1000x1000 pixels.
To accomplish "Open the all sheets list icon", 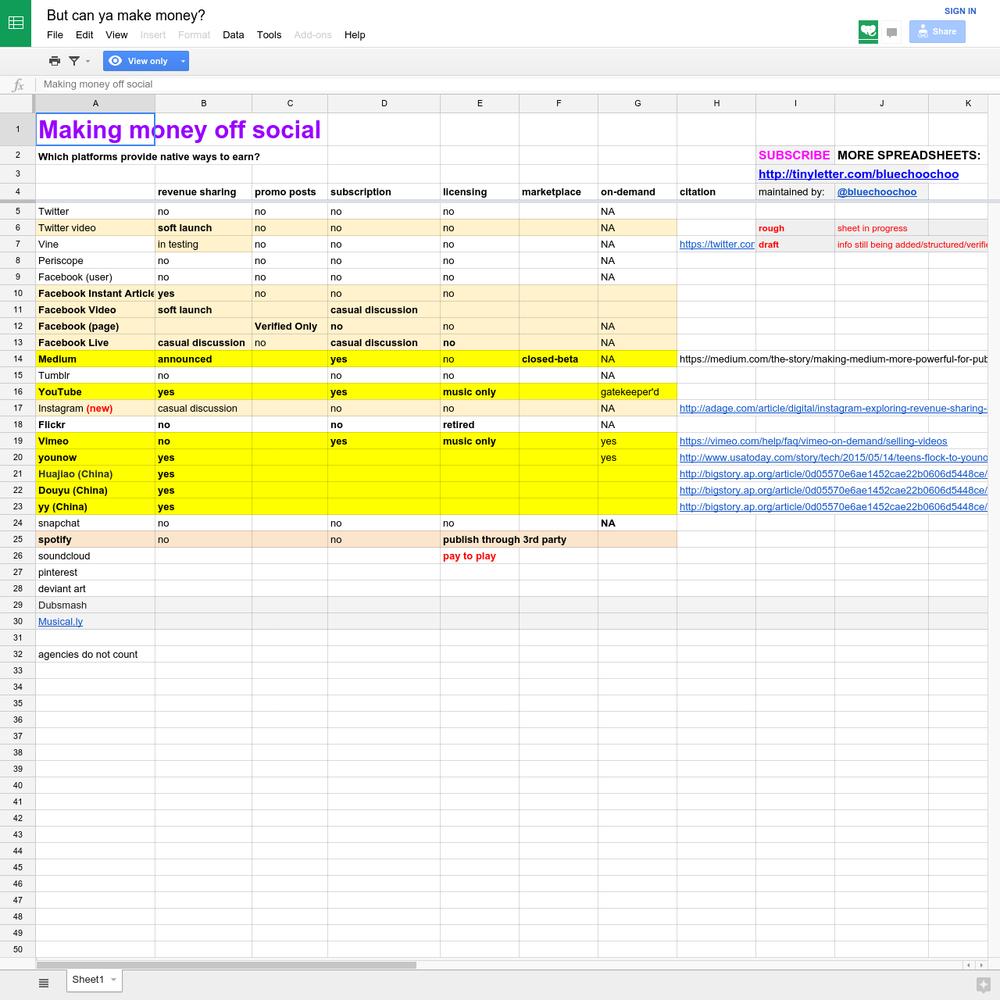I will click(43, 983).
